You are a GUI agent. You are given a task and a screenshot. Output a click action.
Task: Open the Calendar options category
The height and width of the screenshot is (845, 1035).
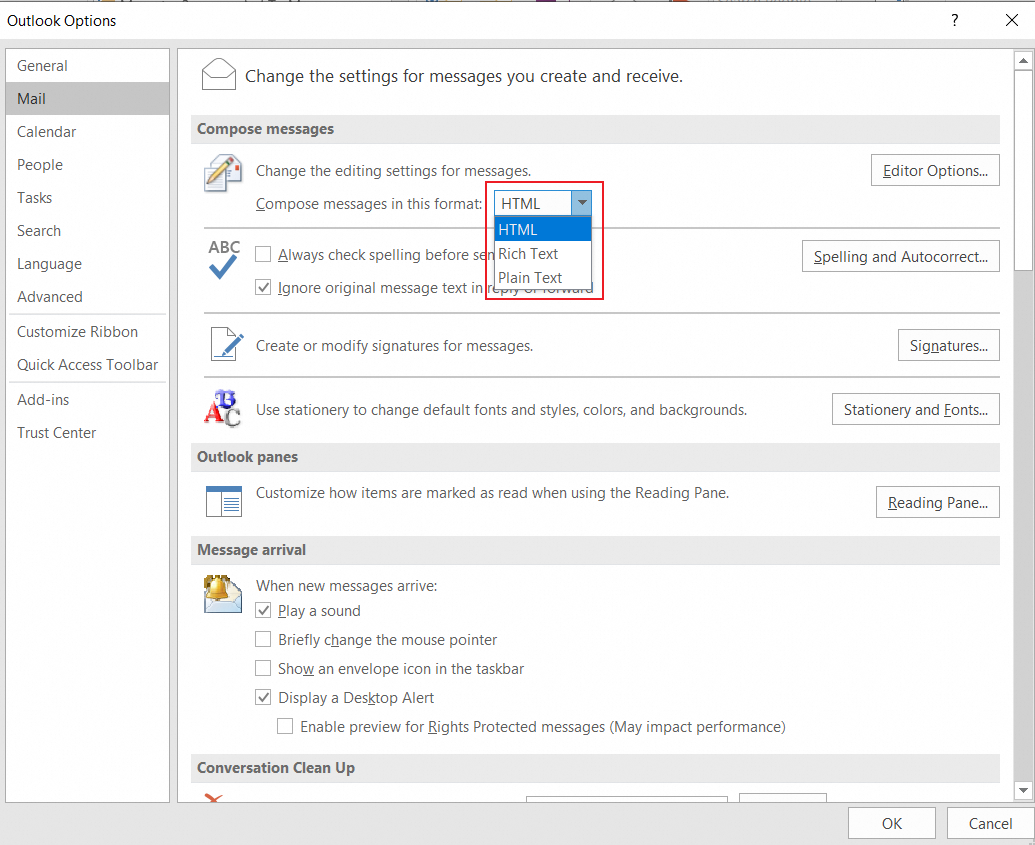click(x=87, y=131)
